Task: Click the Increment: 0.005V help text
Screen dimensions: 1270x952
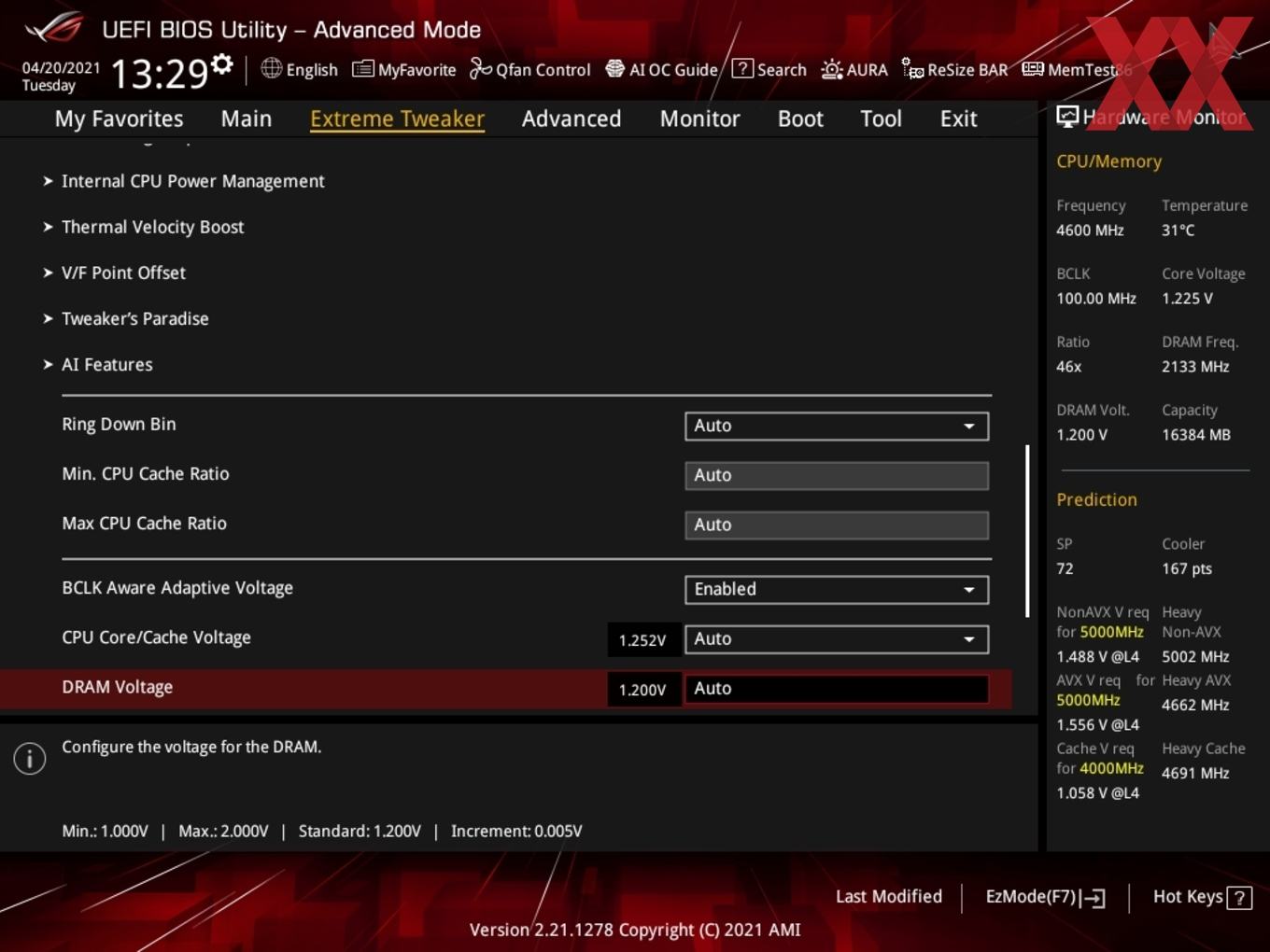Action: [x=516, y=831]
